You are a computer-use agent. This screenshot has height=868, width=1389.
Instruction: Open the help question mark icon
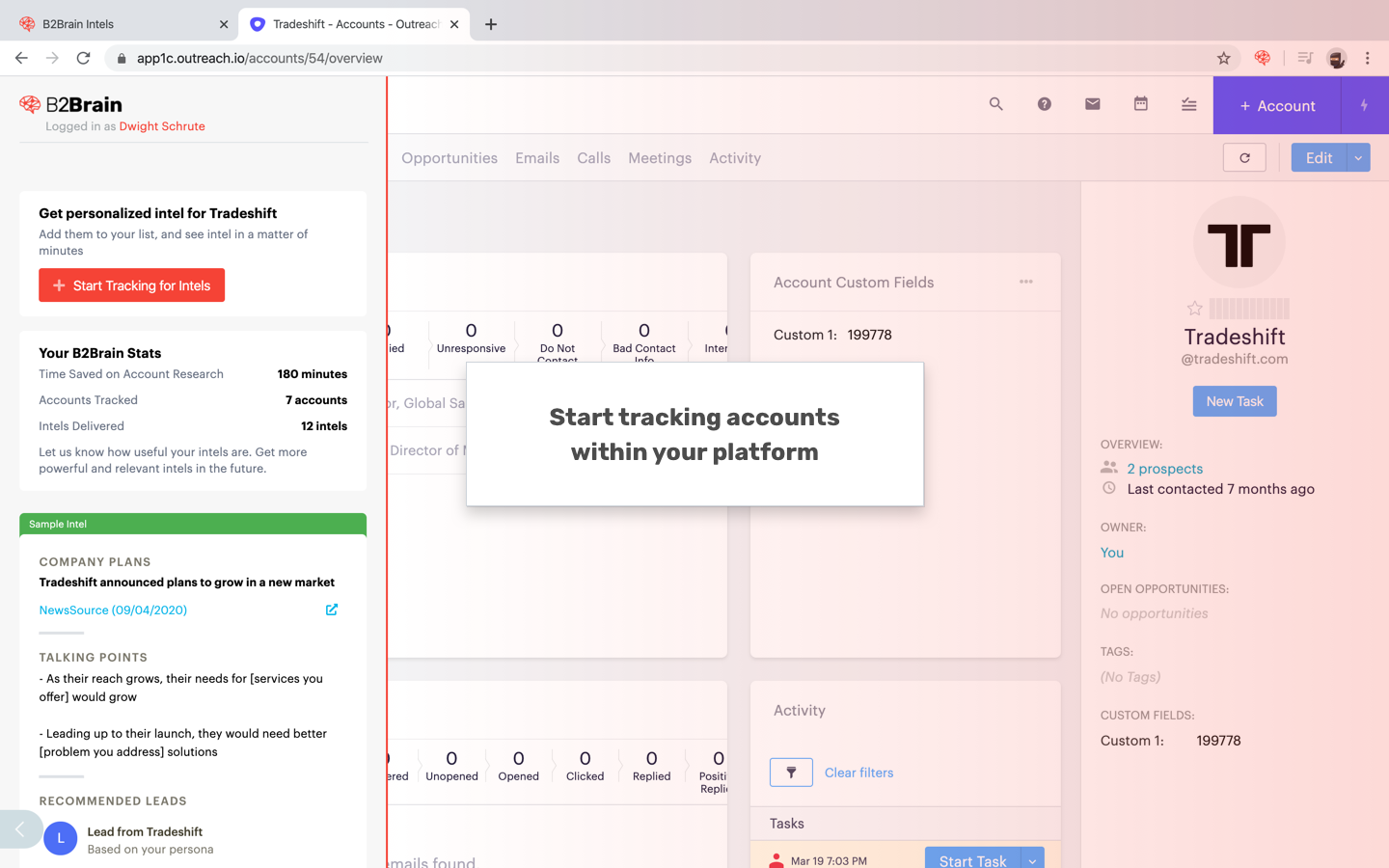[x=1045, y=104]
